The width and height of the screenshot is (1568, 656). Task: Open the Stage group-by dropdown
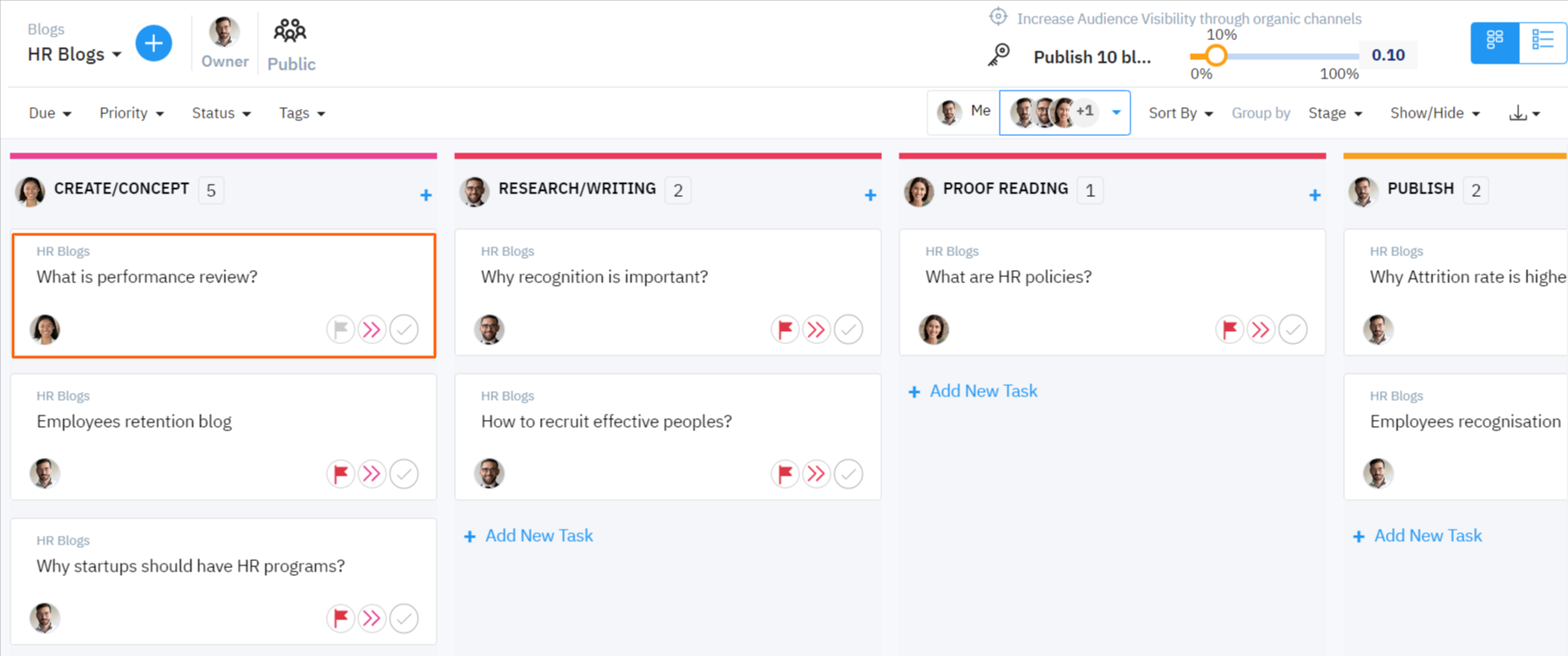[x=1334, y=113]
